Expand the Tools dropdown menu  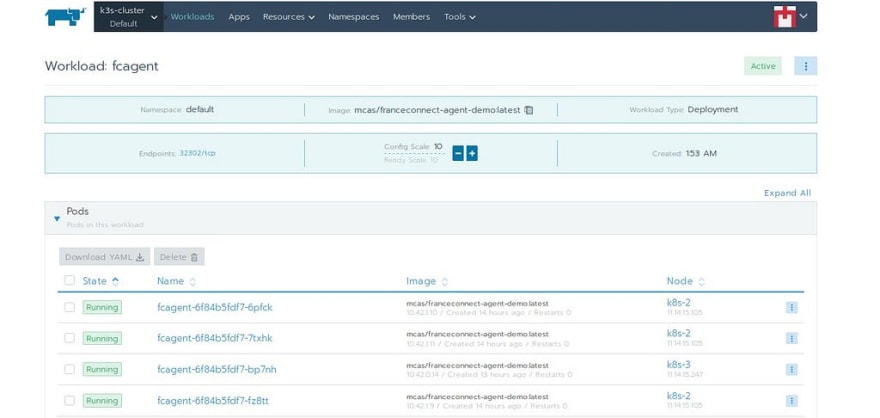click(460, 17)
